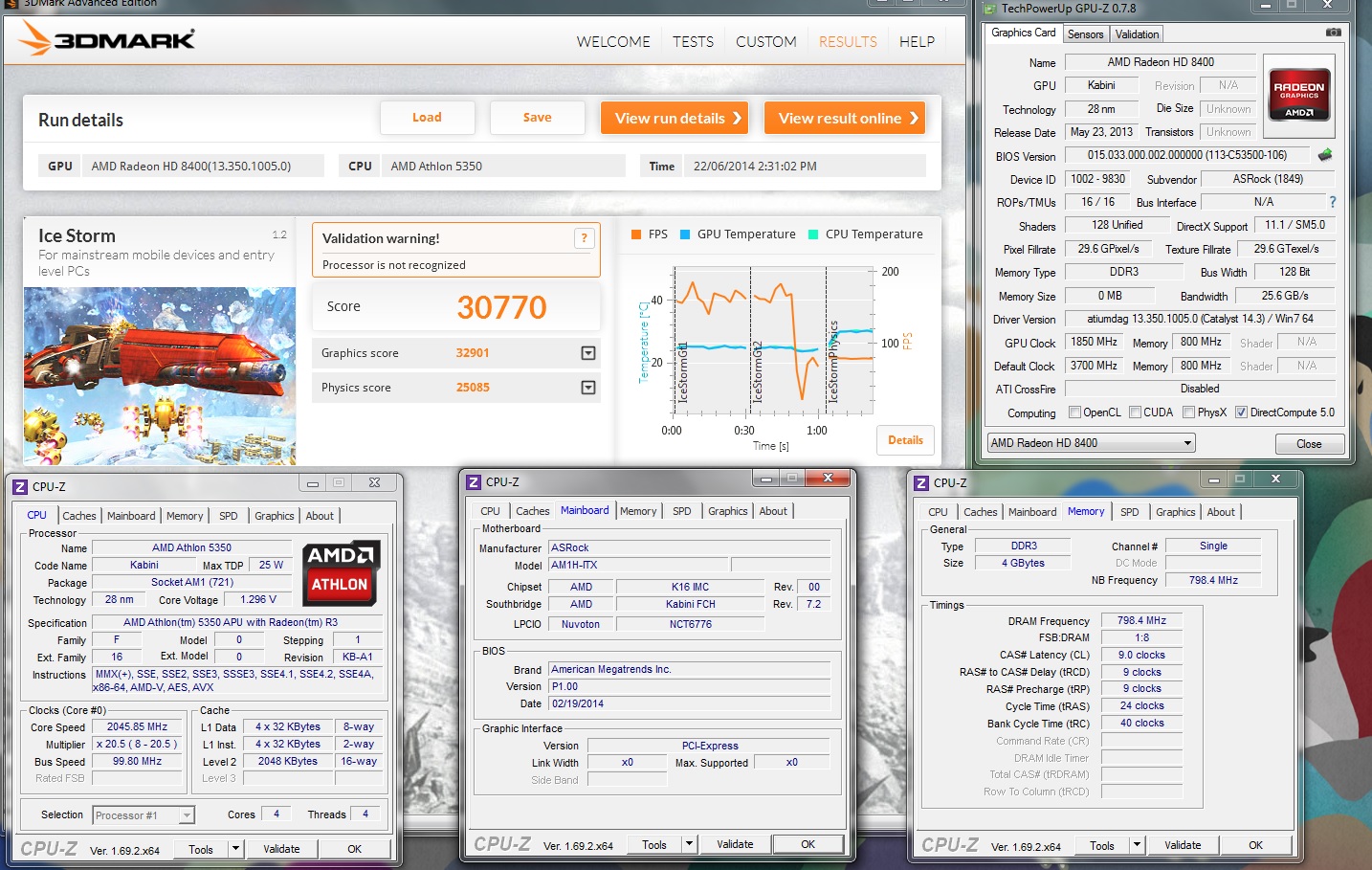Click the GPU name field in Run details
The width and height of the screenshot is (1372, 870).
[203, 166]
